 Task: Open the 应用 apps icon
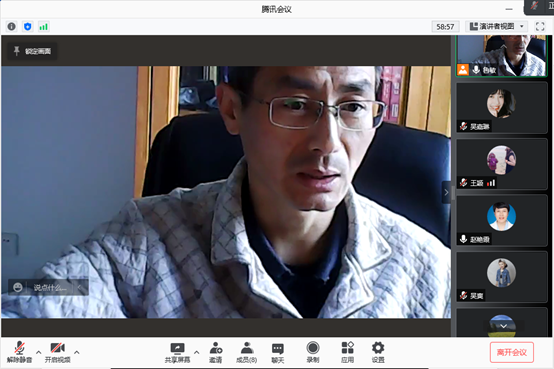[347, 352]
